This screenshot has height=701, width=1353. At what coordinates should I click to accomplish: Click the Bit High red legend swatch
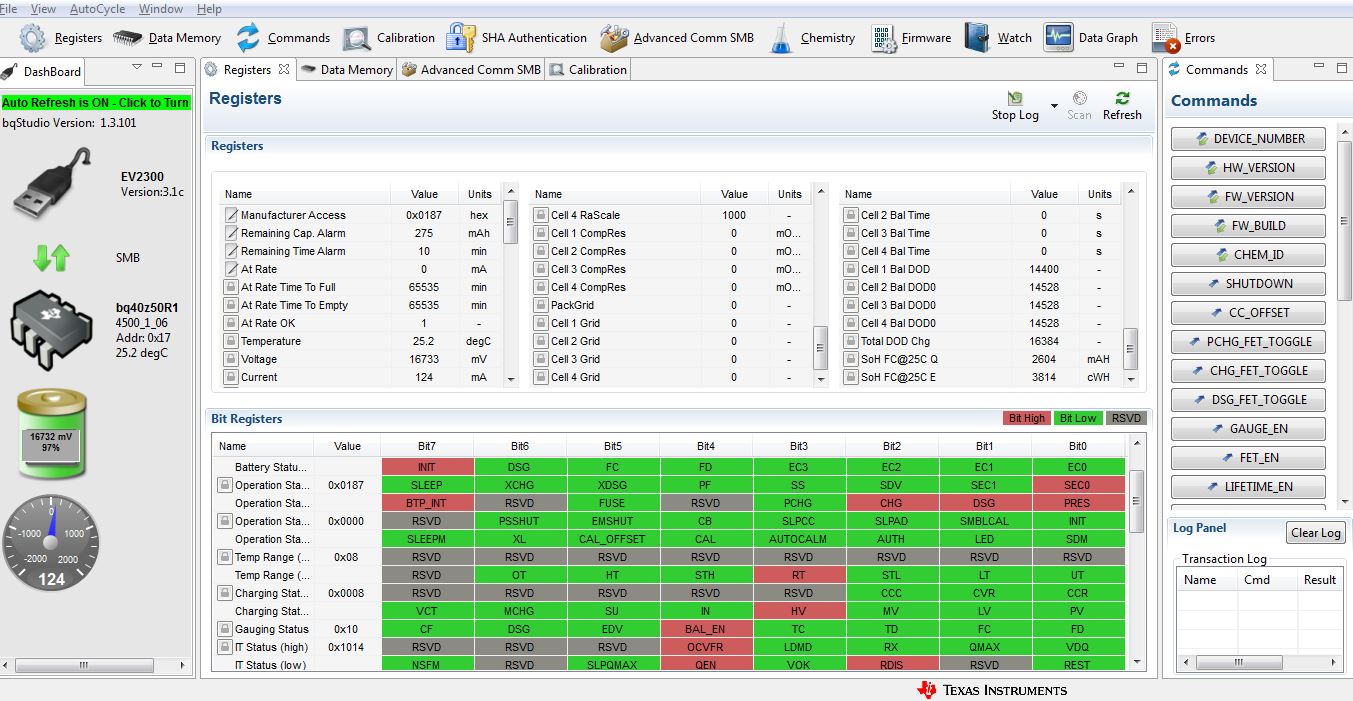[1027, 418]
